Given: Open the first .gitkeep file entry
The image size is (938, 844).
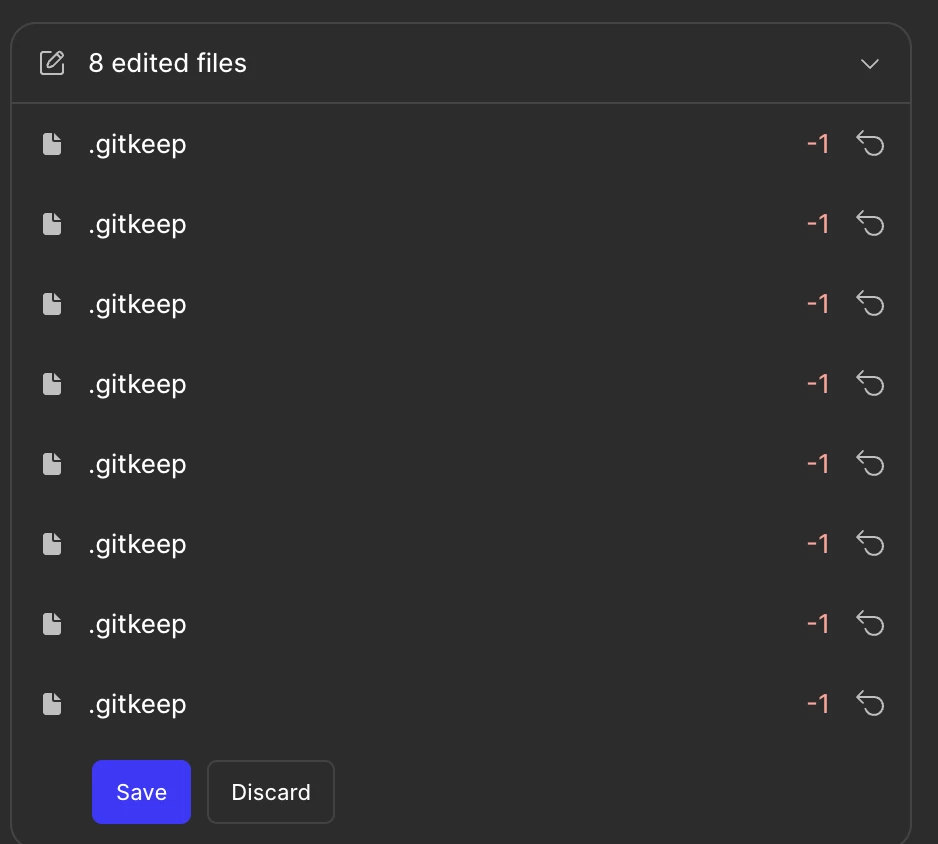Looking at the screenshot, I should 461,144.
